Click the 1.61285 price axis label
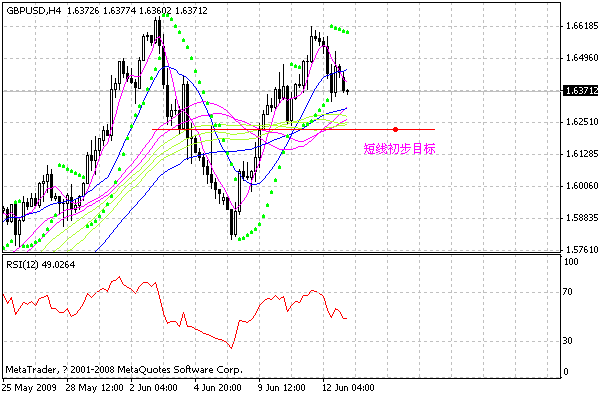The height and width of the screenshot is (395, 598). coord(582,154)
